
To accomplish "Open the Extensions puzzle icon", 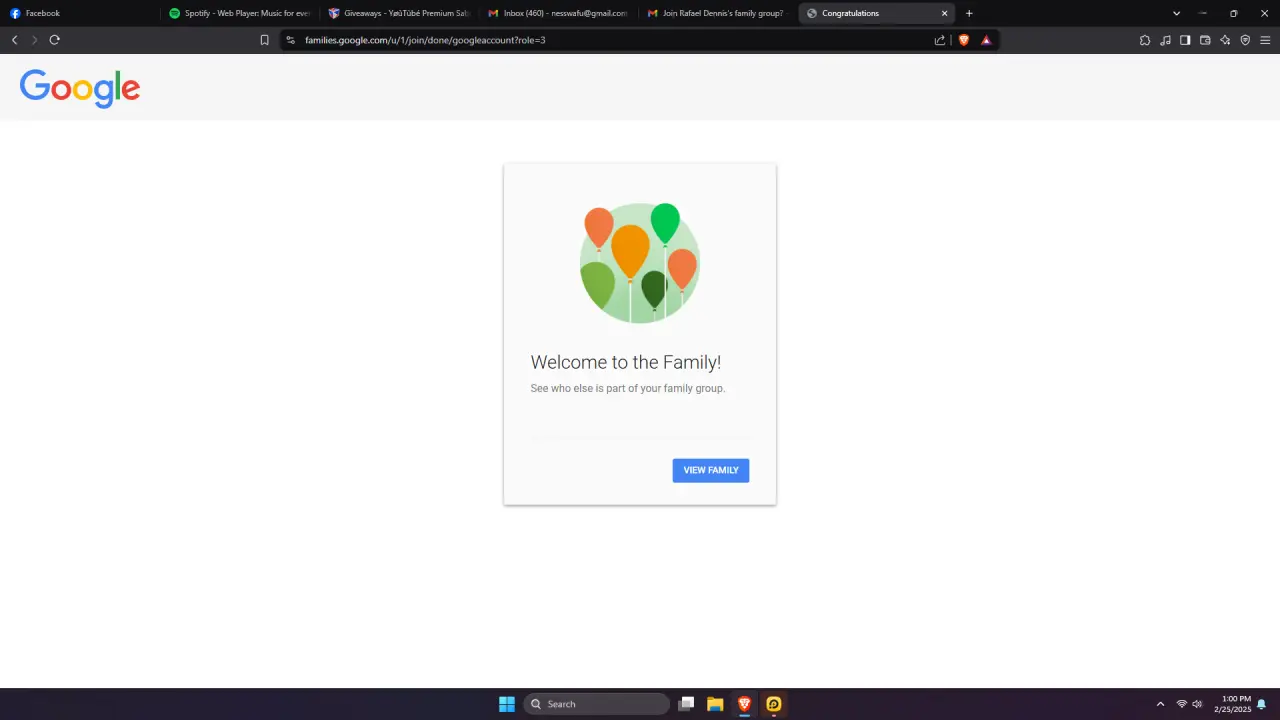I will 1145,40.
